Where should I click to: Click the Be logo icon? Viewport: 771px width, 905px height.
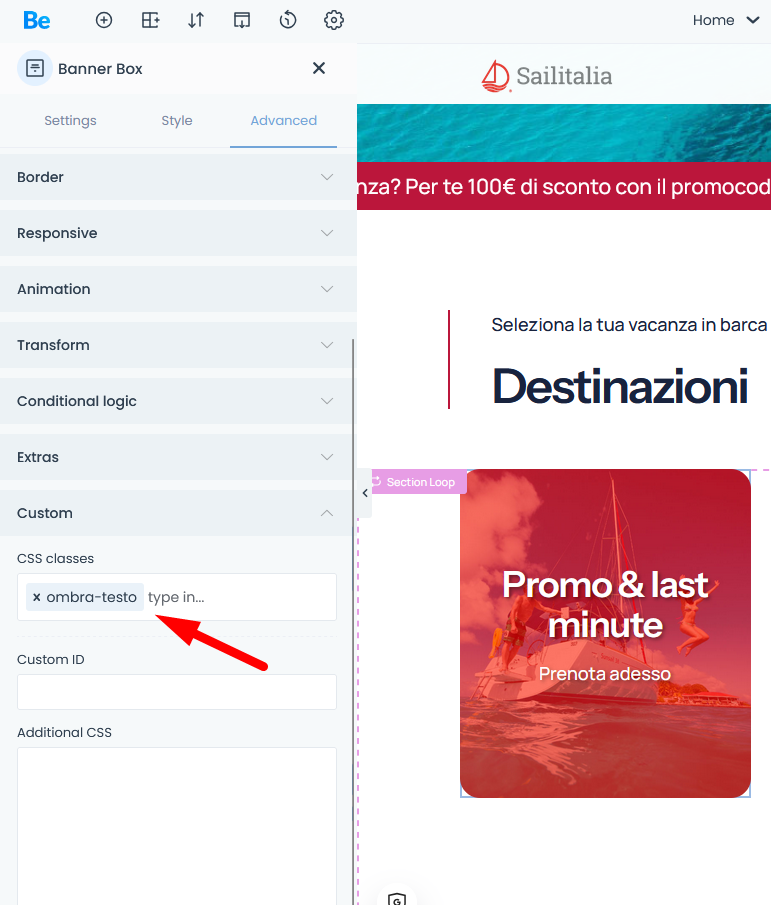[36, 20]
